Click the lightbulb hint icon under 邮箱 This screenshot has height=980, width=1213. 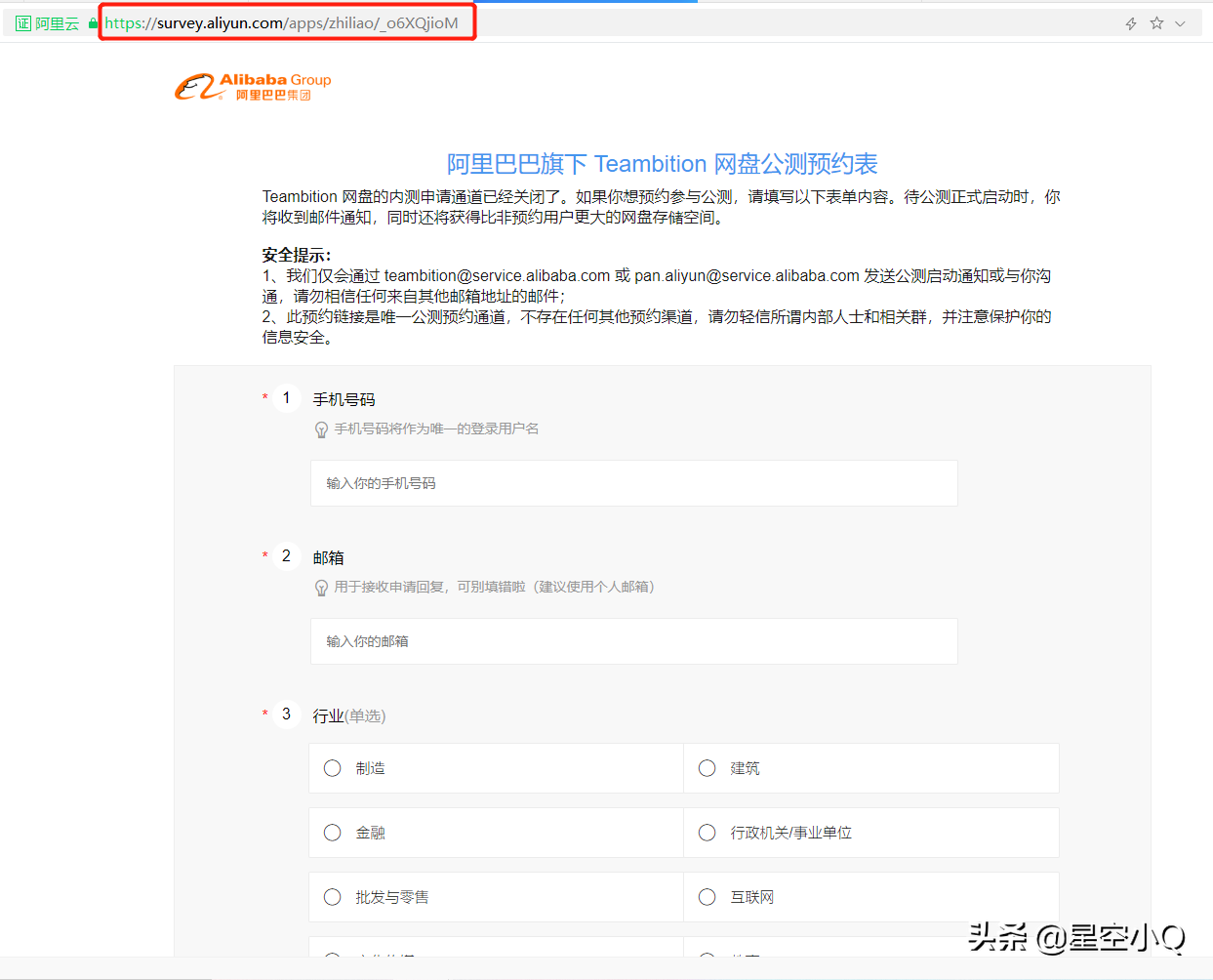click(x=321, y=588)
